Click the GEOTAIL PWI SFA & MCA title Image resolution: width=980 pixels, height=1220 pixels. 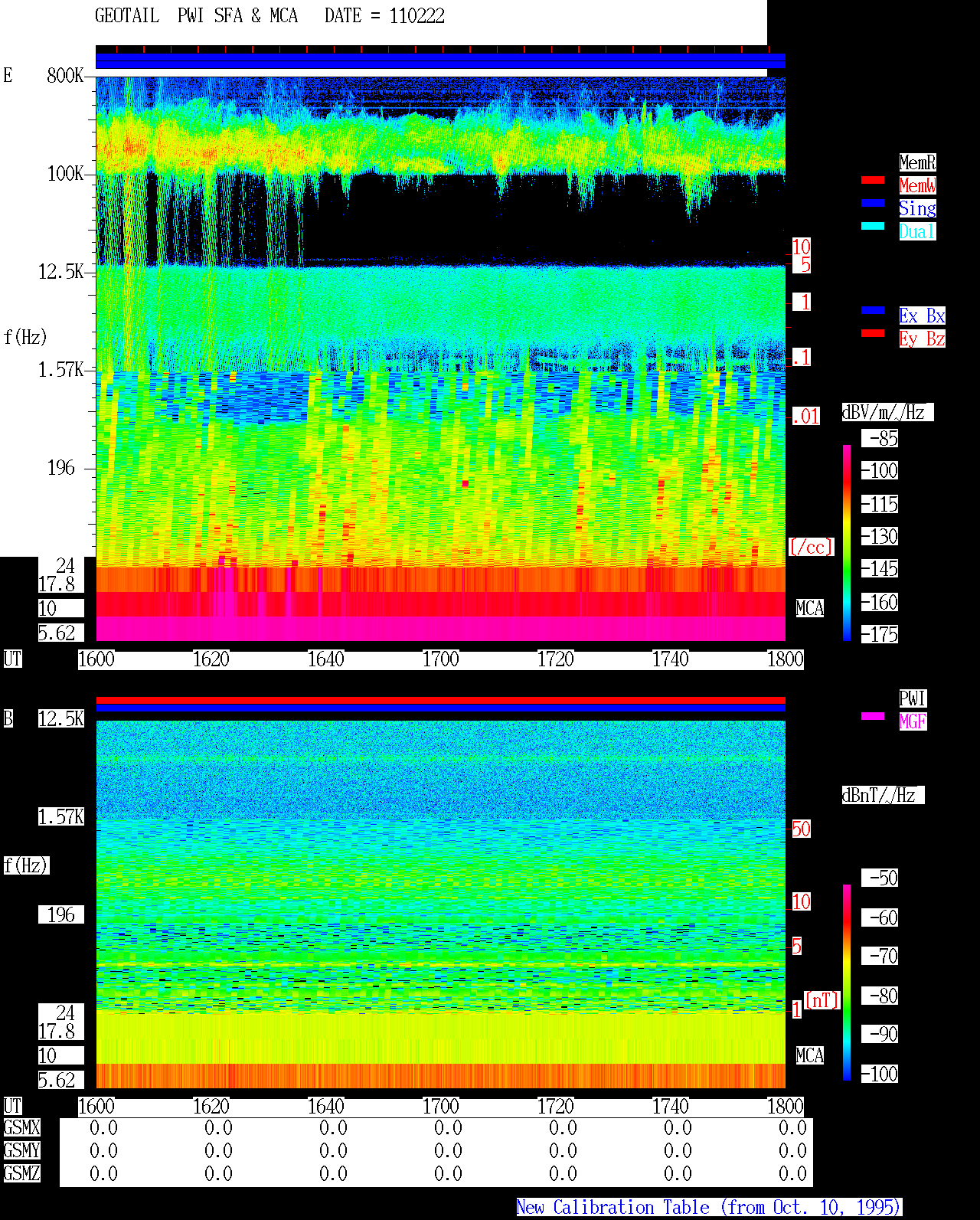pos(196,16)
